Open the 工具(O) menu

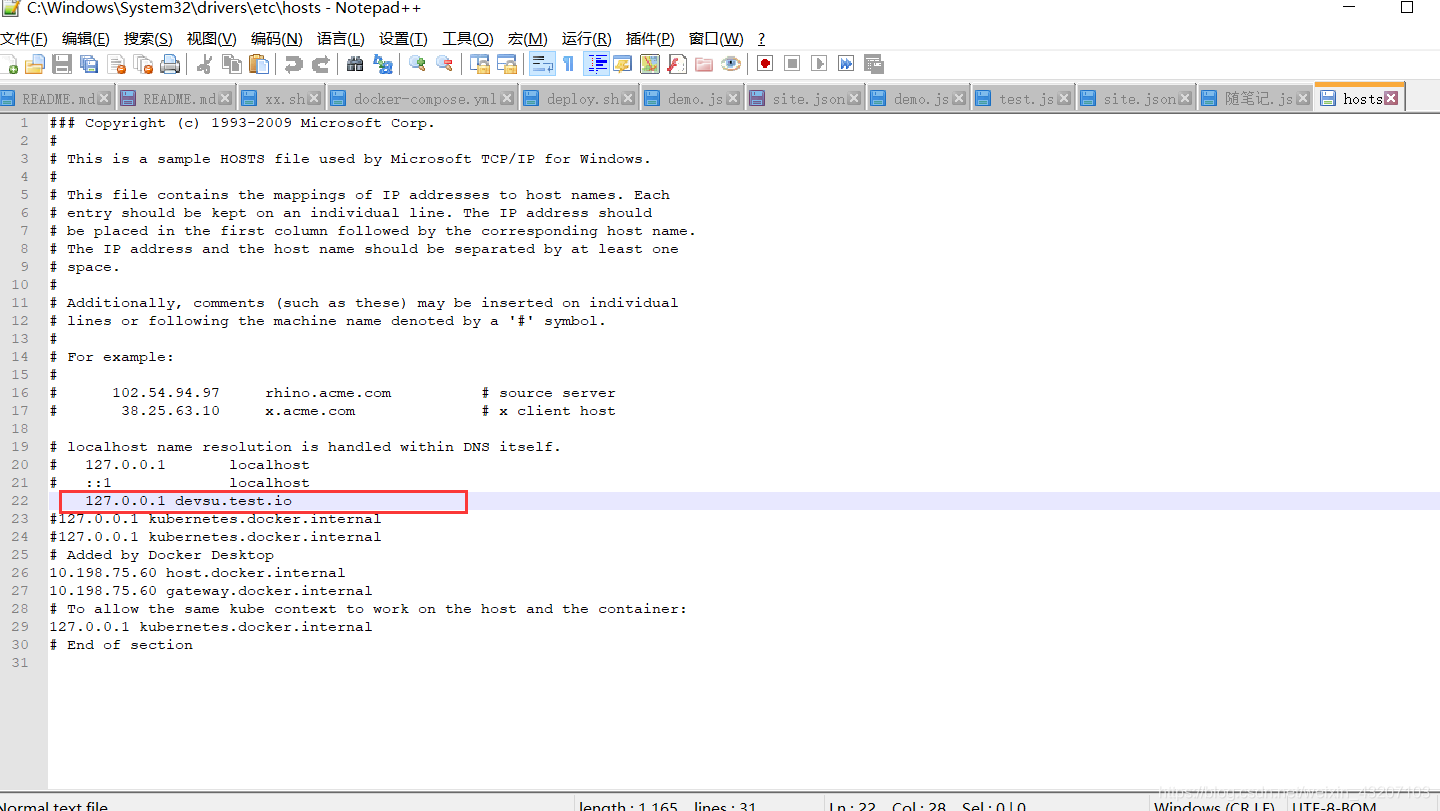pyautogui.click(x=467, y=39)
